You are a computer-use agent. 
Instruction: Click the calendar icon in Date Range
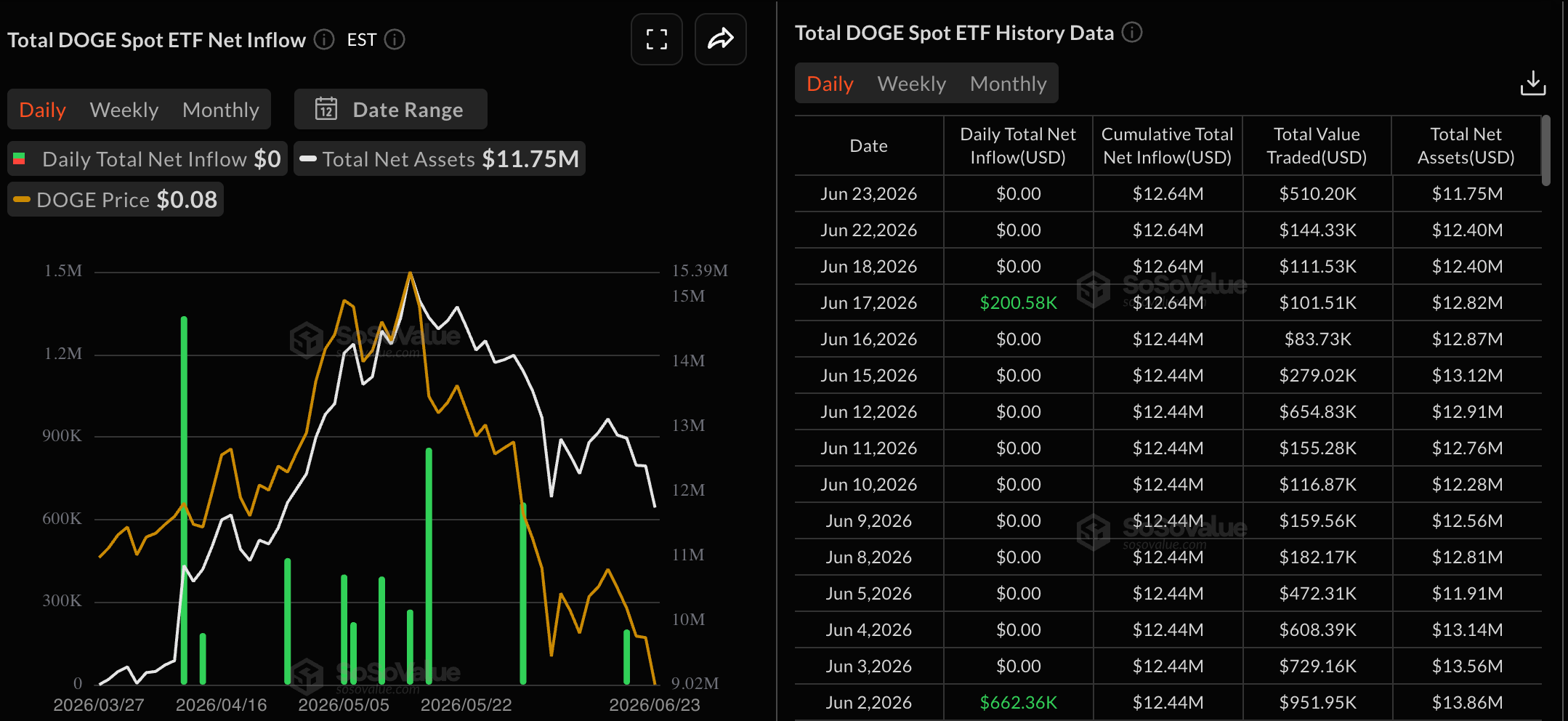pos(326,109)
